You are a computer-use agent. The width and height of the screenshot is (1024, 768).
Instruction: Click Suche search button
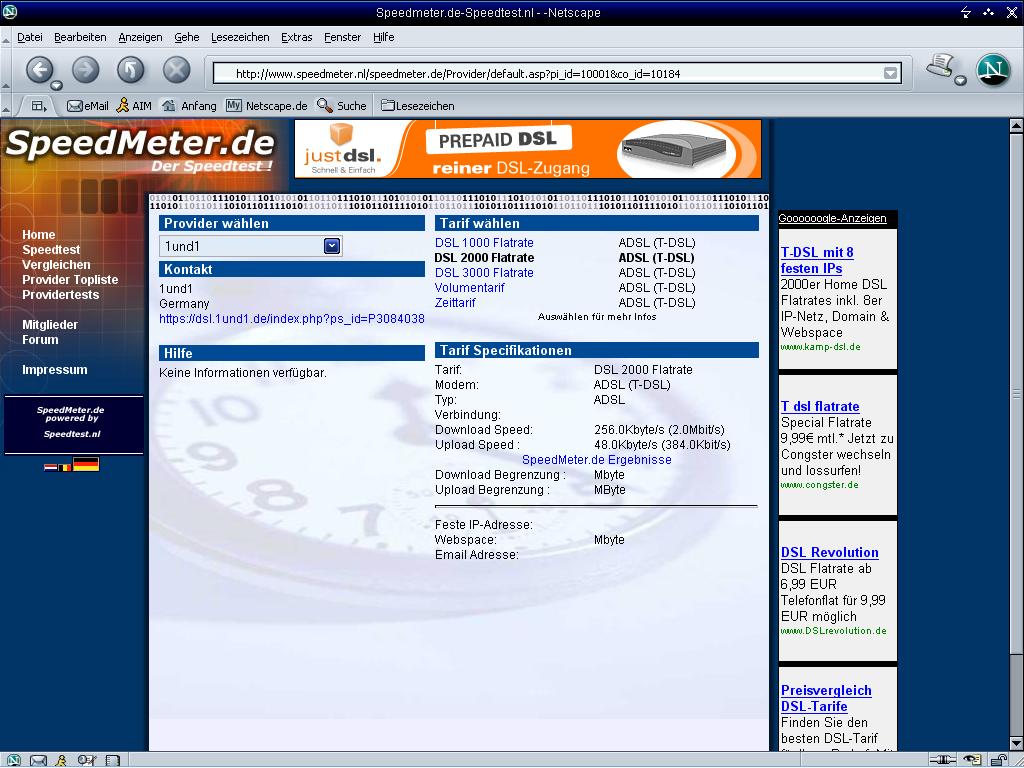[342, 106]
